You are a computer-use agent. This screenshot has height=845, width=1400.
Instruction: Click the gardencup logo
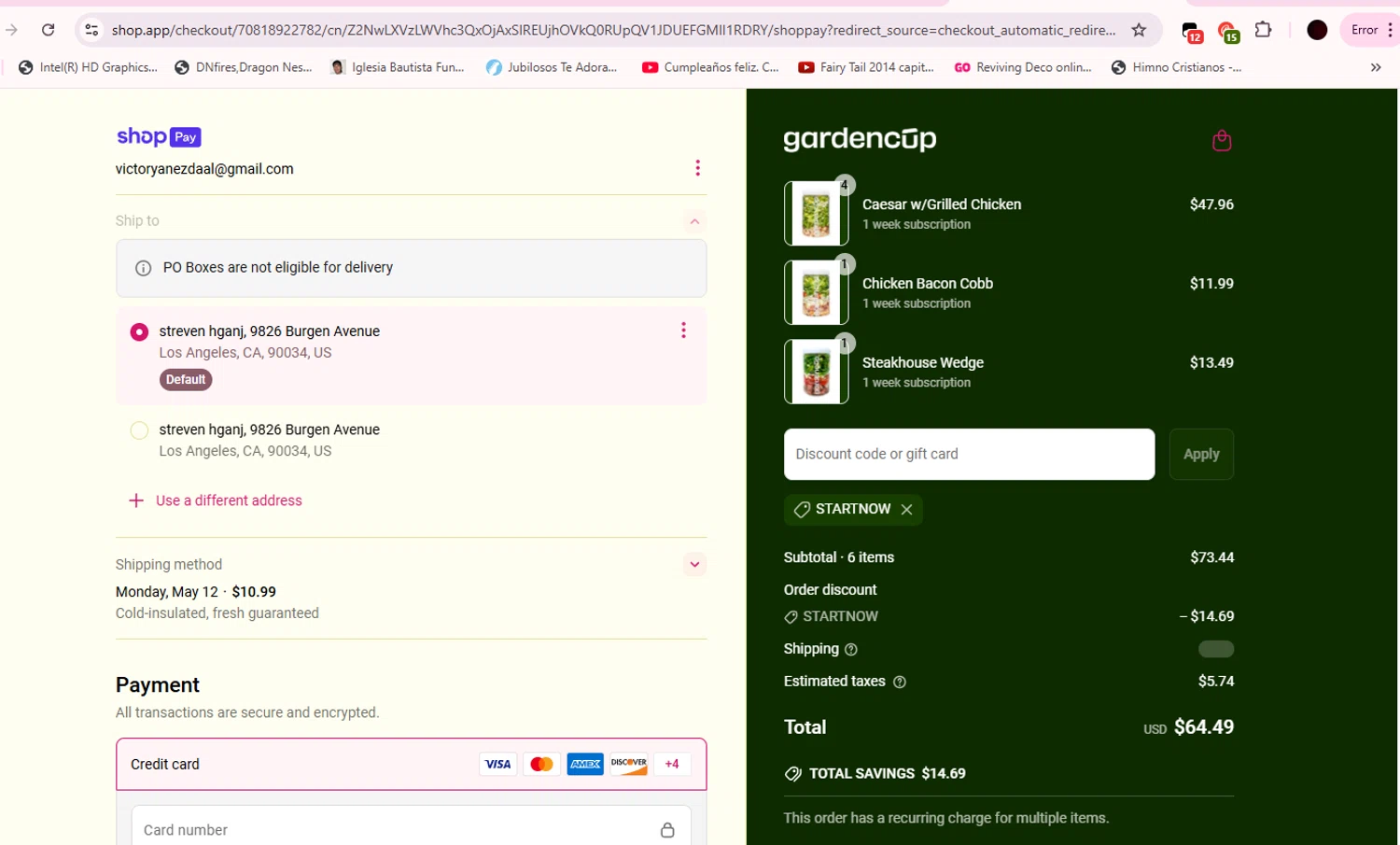pyautogui.click(x=860, y=139)
